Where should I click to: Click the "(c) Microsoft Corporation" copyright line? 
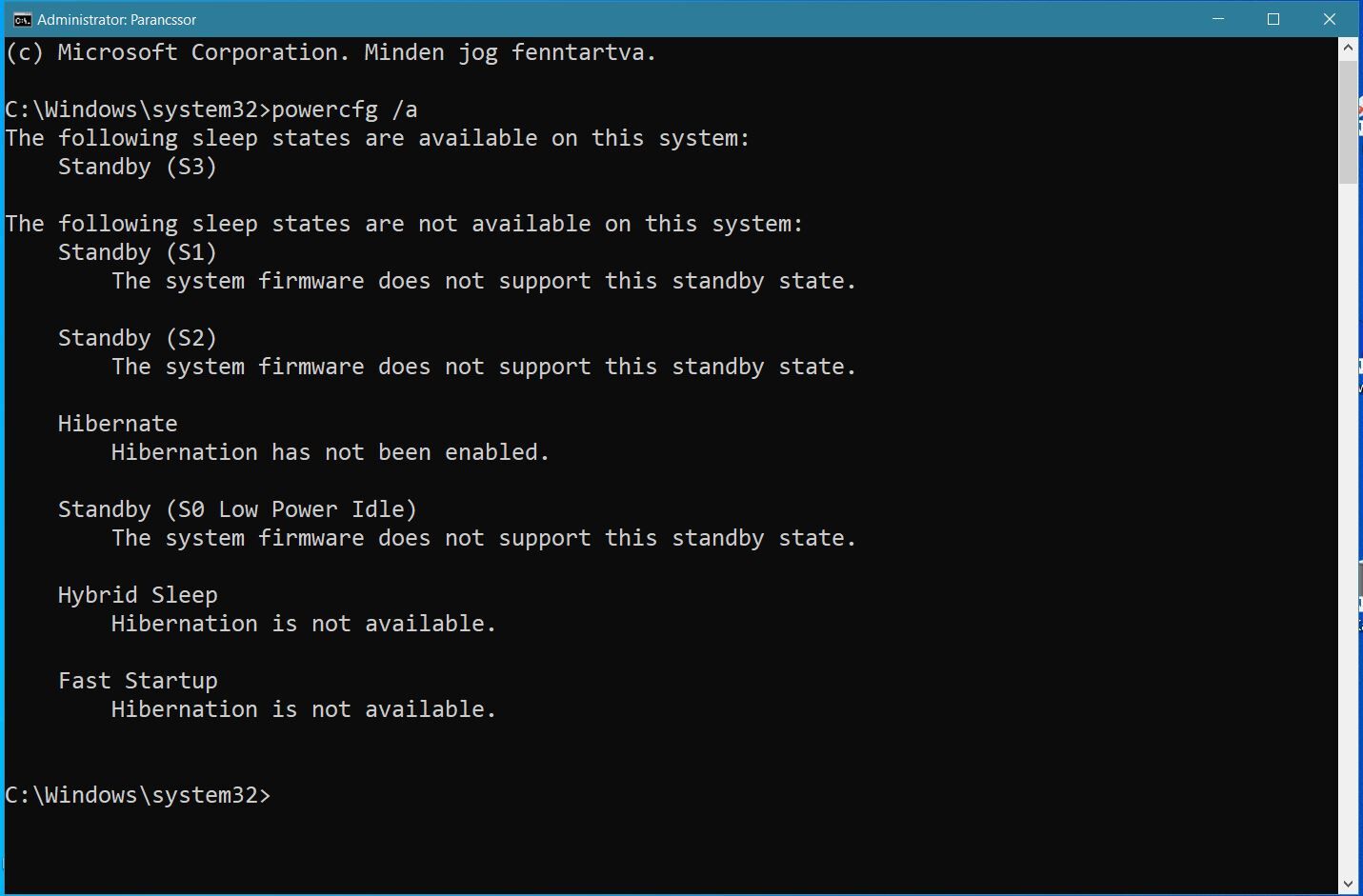coord(331,52)
